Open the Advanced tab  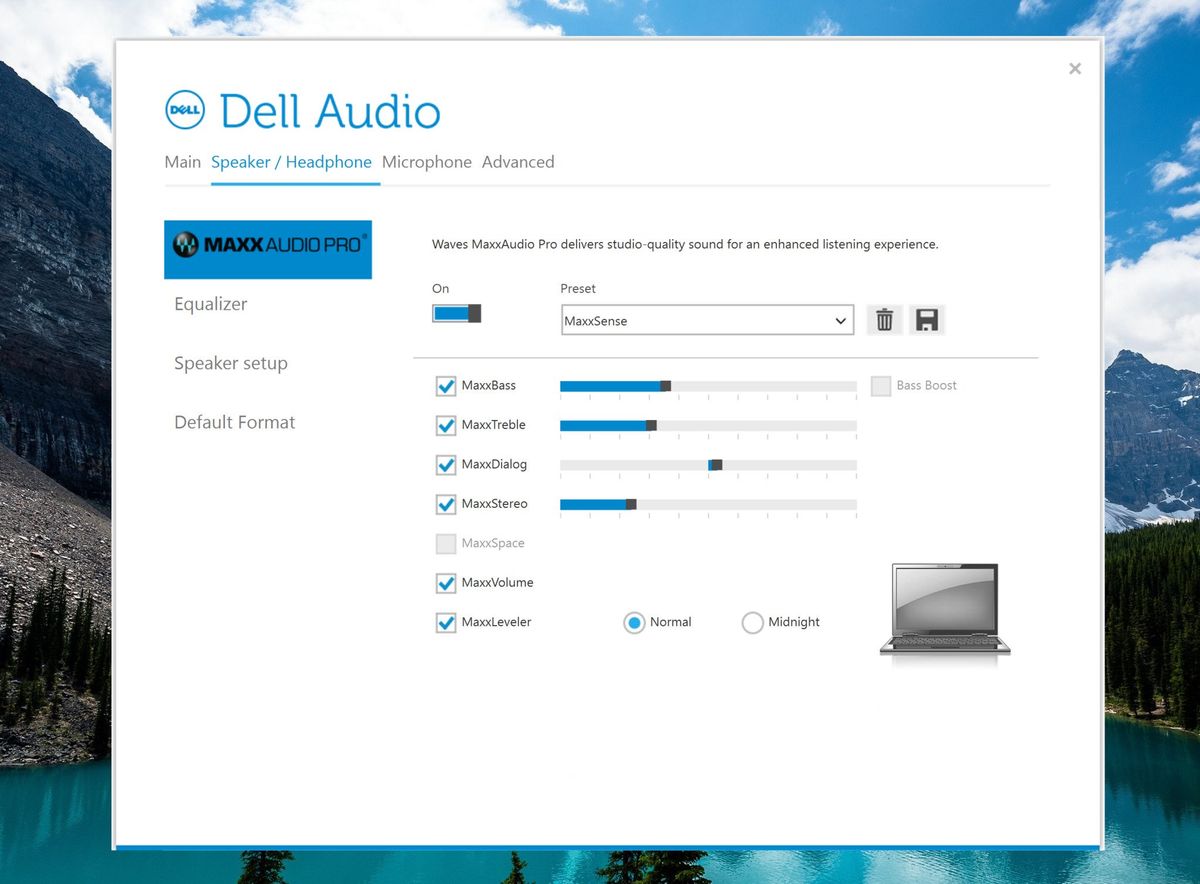(518, 162)
